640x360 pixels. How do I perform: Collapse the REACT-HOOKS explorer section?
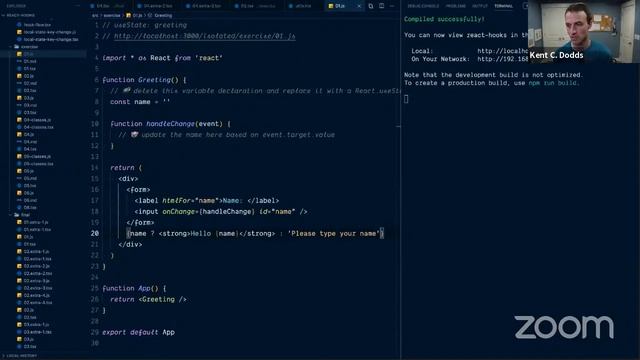(x=20, y=15)
